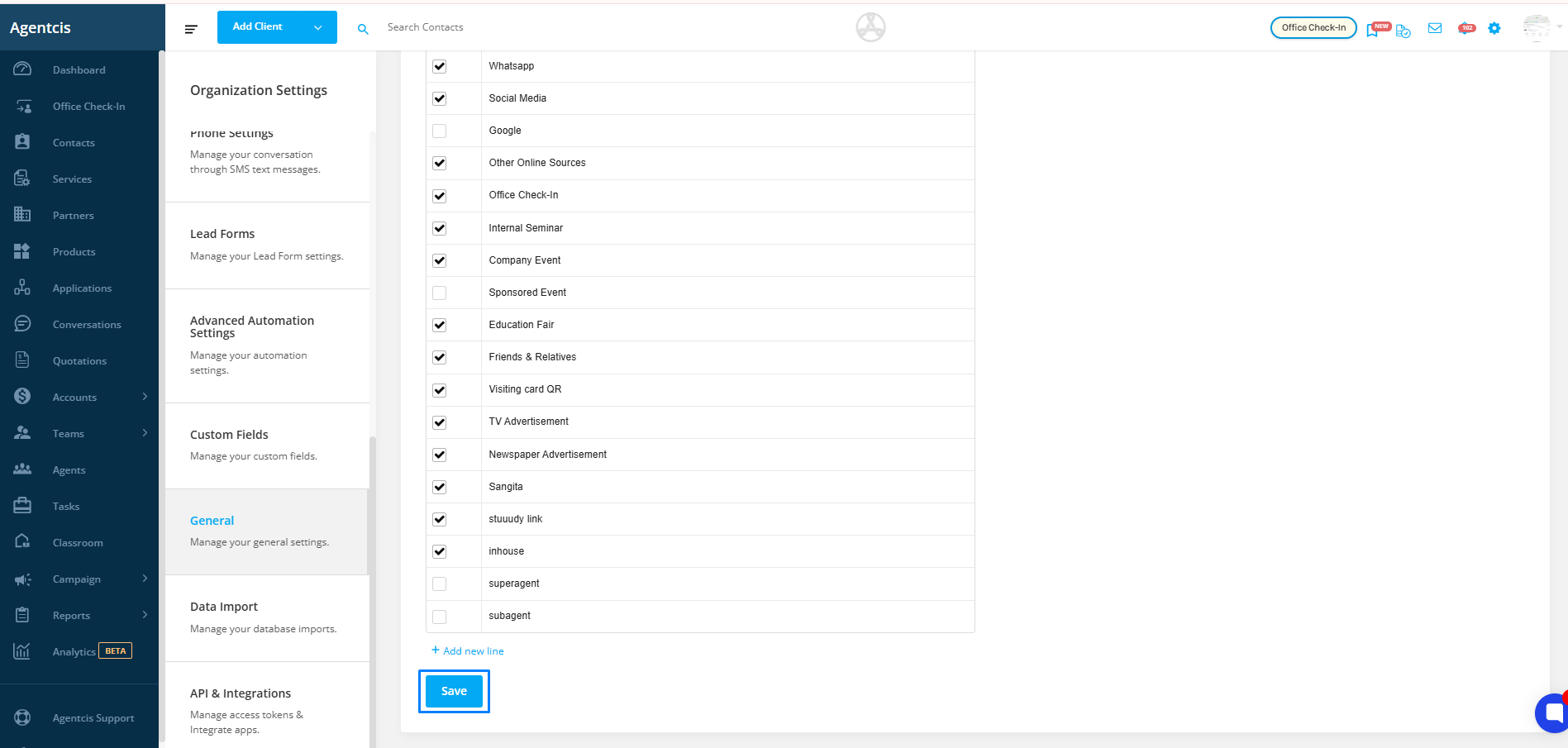Click the Conversations chat icon
This screenshot has height=748, width=1568.
coord(22,324)
